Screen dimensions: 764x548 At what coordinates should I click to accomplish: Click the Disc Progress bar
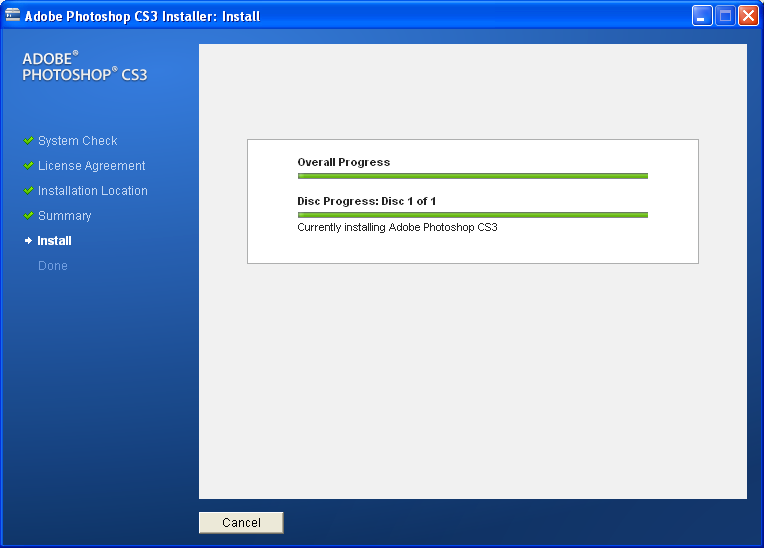(473, 215)
